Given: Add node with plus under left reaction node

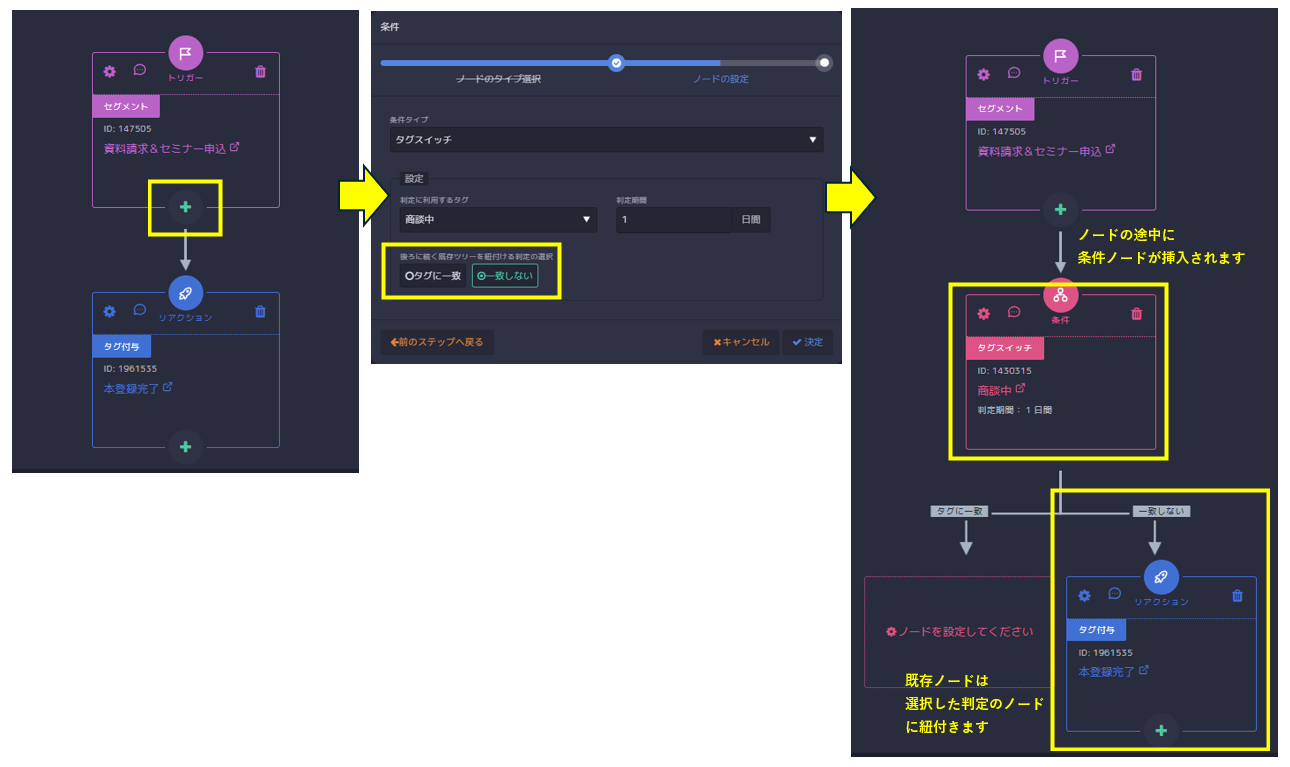Looking at the screenshot, I should [x=185, y=447].
